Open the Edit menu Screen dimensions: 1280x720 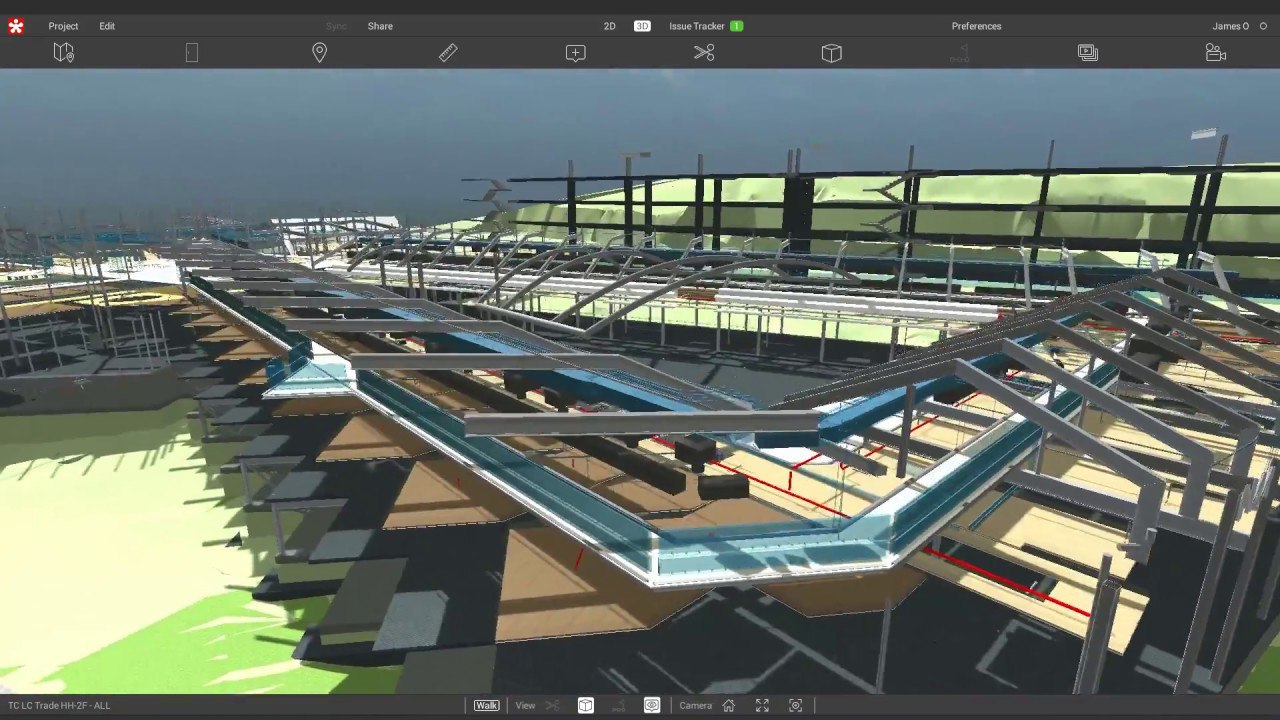point(107,26)
